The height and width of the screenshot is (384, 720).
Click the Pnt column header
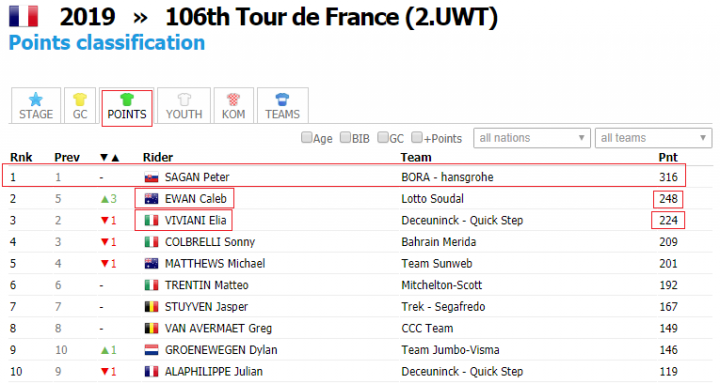click(x=668, y=158)
